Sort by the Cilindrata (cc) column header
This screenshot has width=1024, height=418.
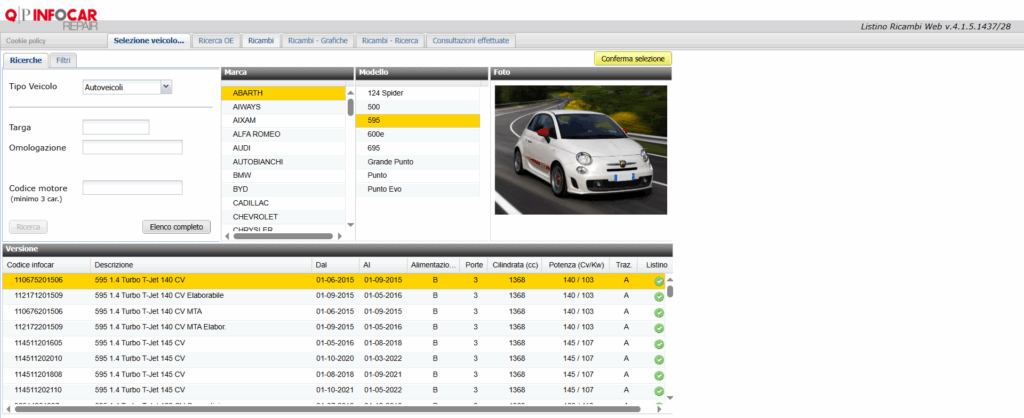(516, 265)
